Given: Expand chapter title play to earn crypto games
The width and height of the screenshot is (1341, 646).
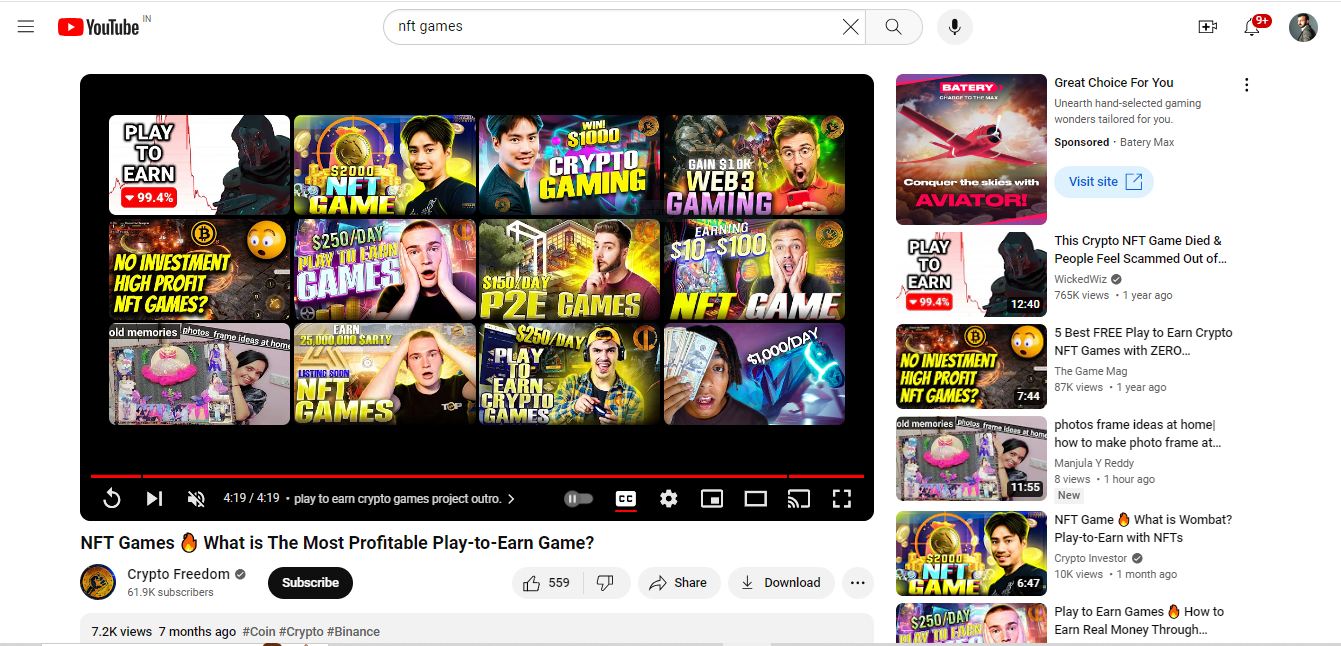Looking at the screenshot, I should point(404,498).
